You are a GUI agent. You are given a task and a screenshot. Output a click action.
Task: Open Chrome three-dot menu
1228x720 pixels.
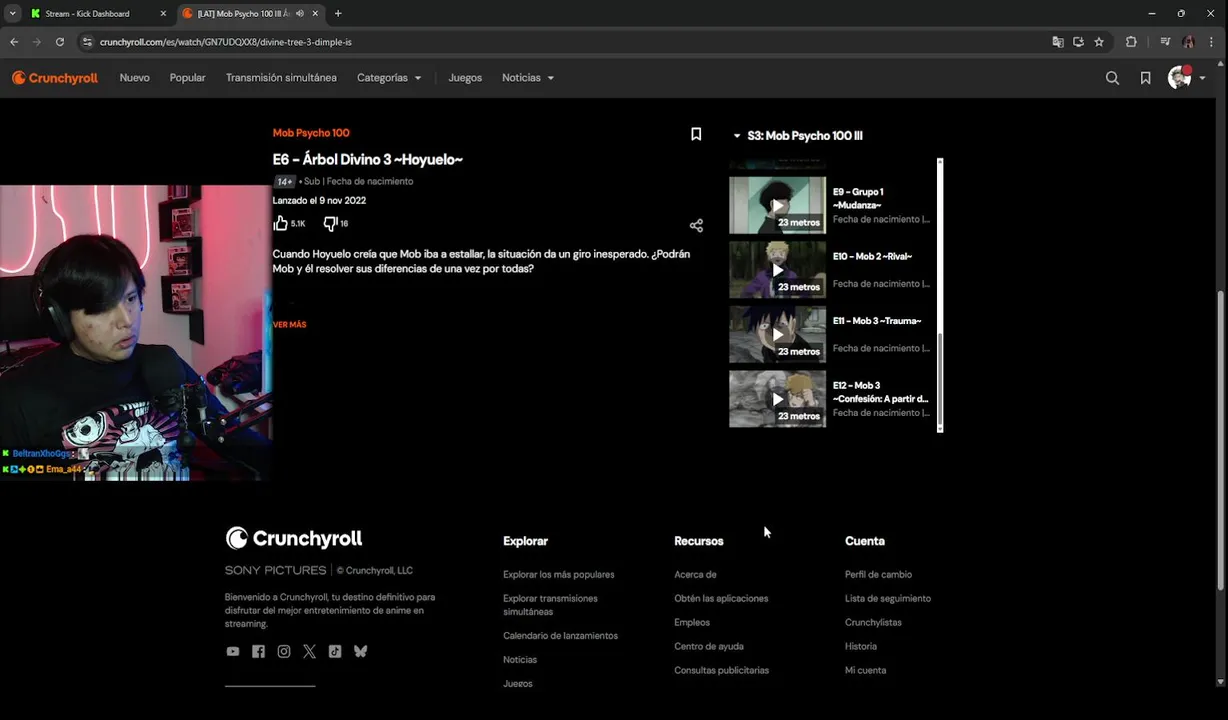click(1213, 42)
